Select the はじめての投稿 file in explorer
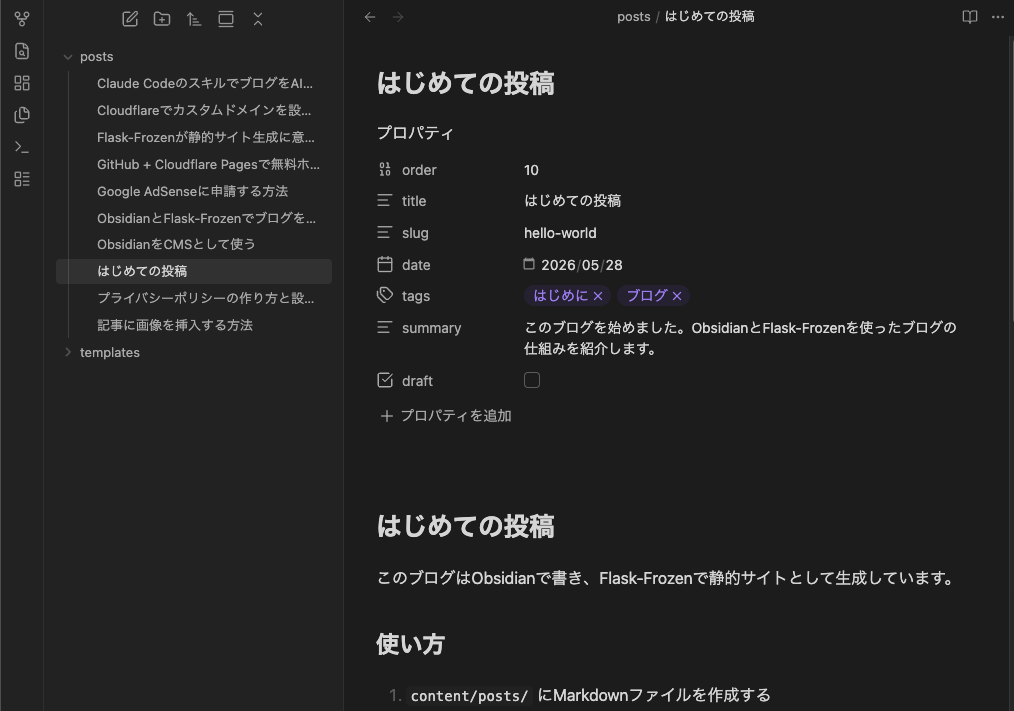The width and height of the screenshot is (1014, 711). pos(194,271)
